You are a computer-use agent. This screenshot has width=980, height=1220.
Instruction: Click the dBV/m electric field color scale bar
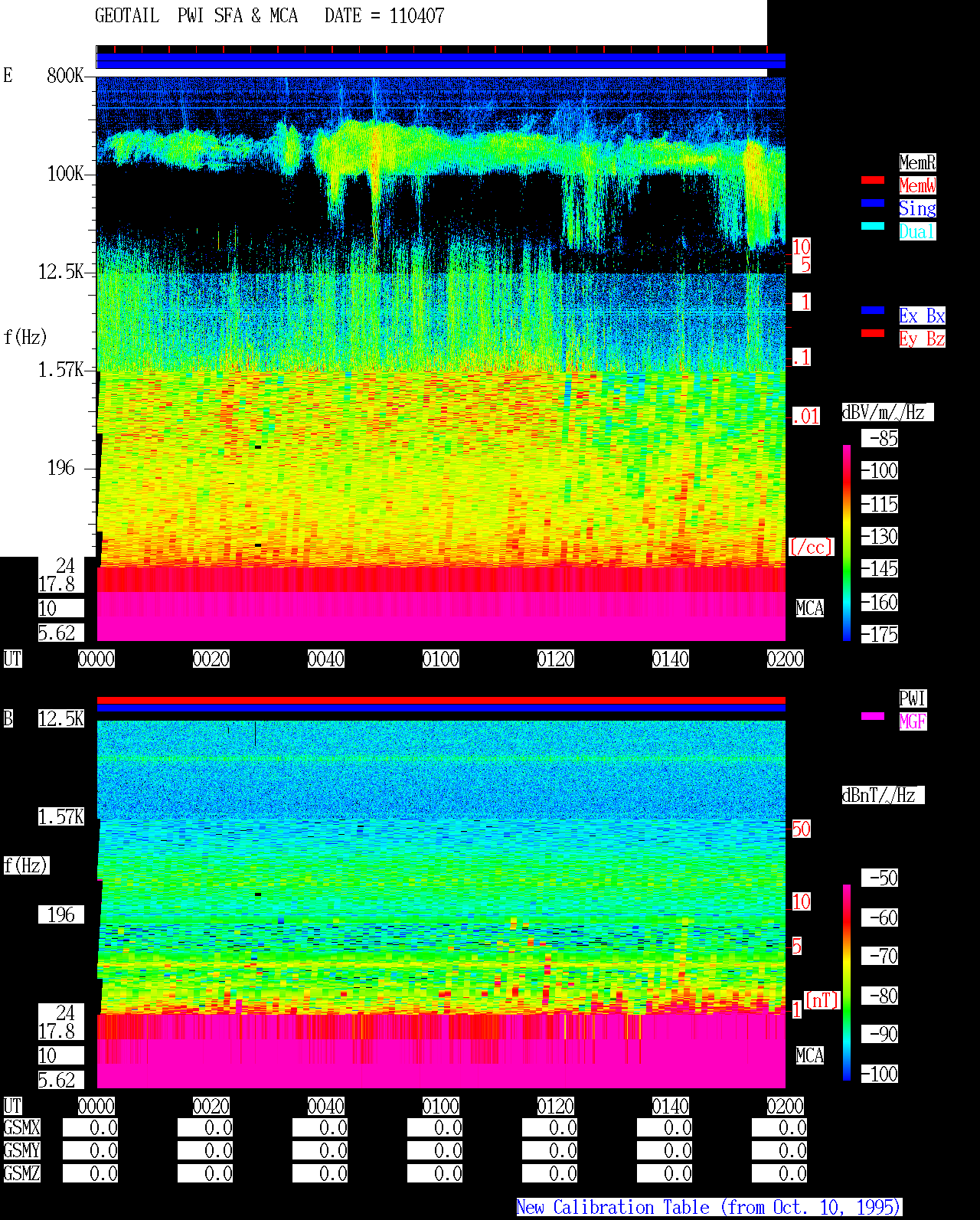(847, 542)
